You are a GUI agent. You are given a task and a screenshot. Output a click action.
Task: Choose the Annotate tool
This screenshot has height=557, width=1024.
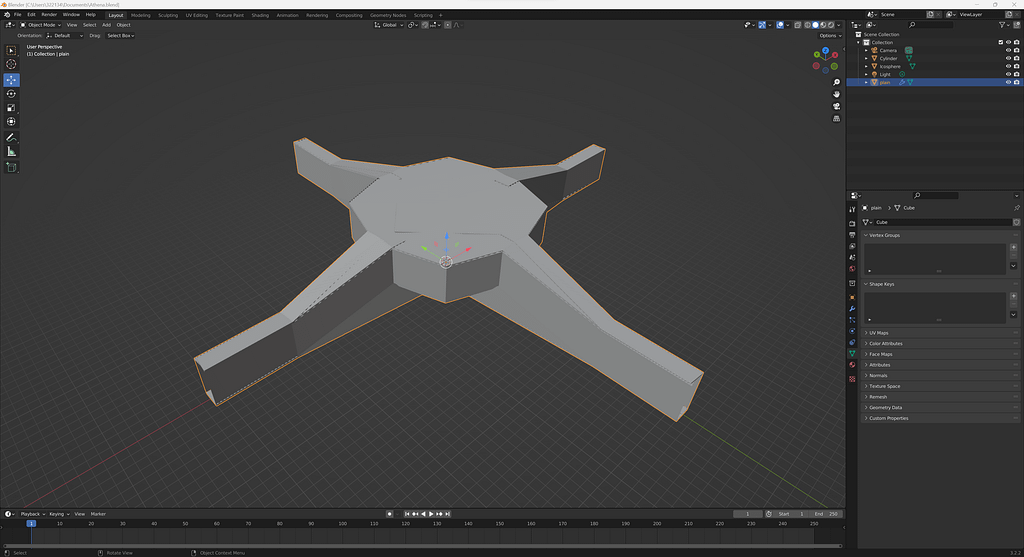pyautogui.click(x=12, y=137)
